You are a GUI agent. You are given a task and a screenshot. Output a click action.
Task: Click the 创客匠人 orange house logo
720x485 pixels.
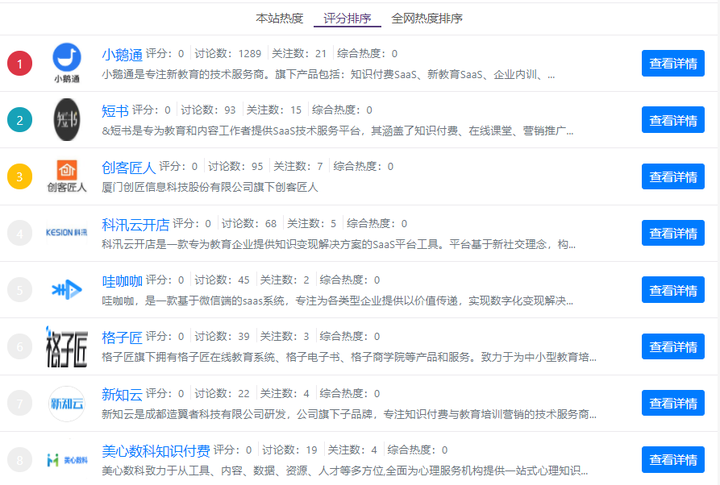coord(67,176)
